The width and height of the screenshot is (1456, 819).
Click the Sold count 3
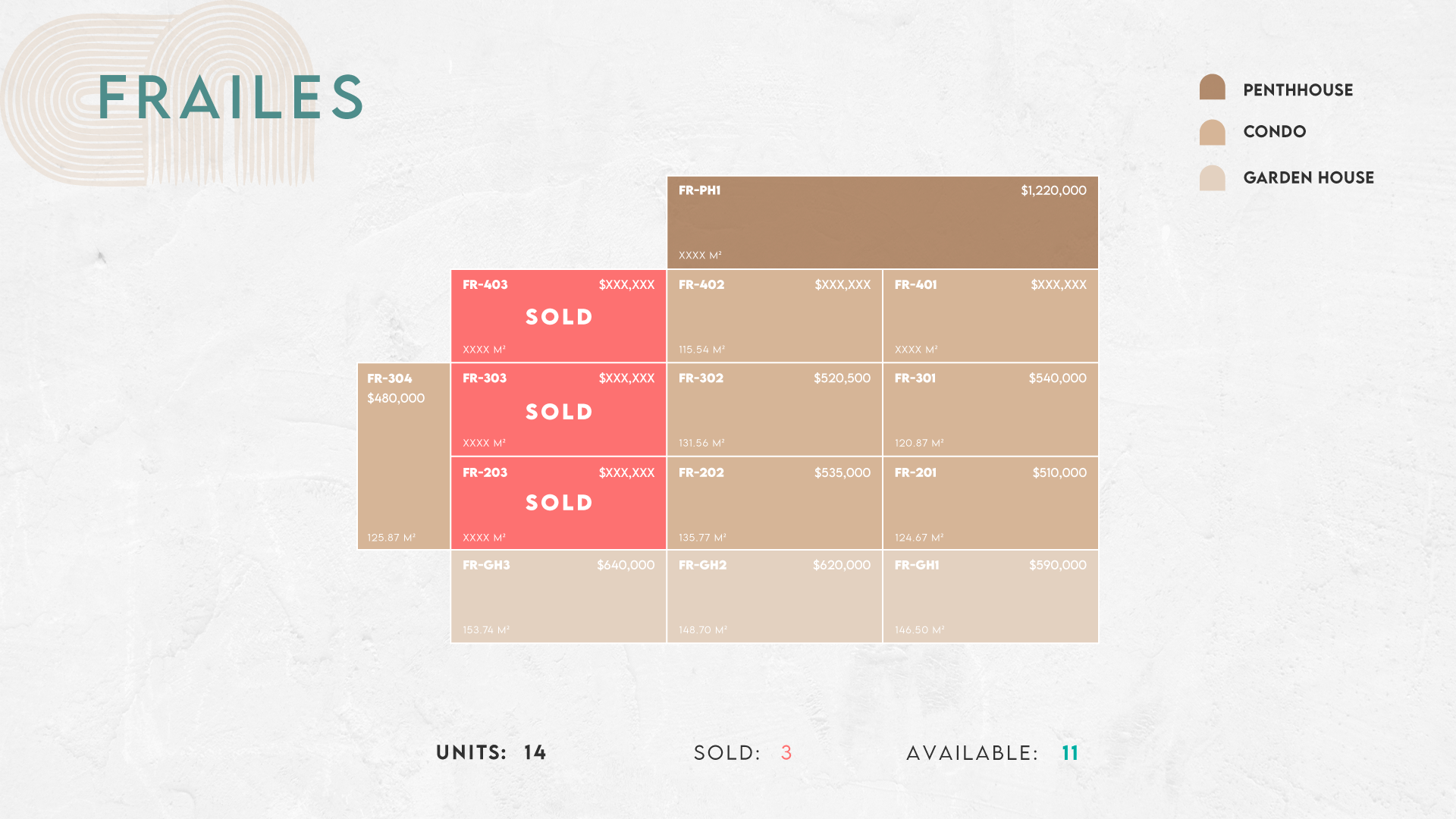786,753
